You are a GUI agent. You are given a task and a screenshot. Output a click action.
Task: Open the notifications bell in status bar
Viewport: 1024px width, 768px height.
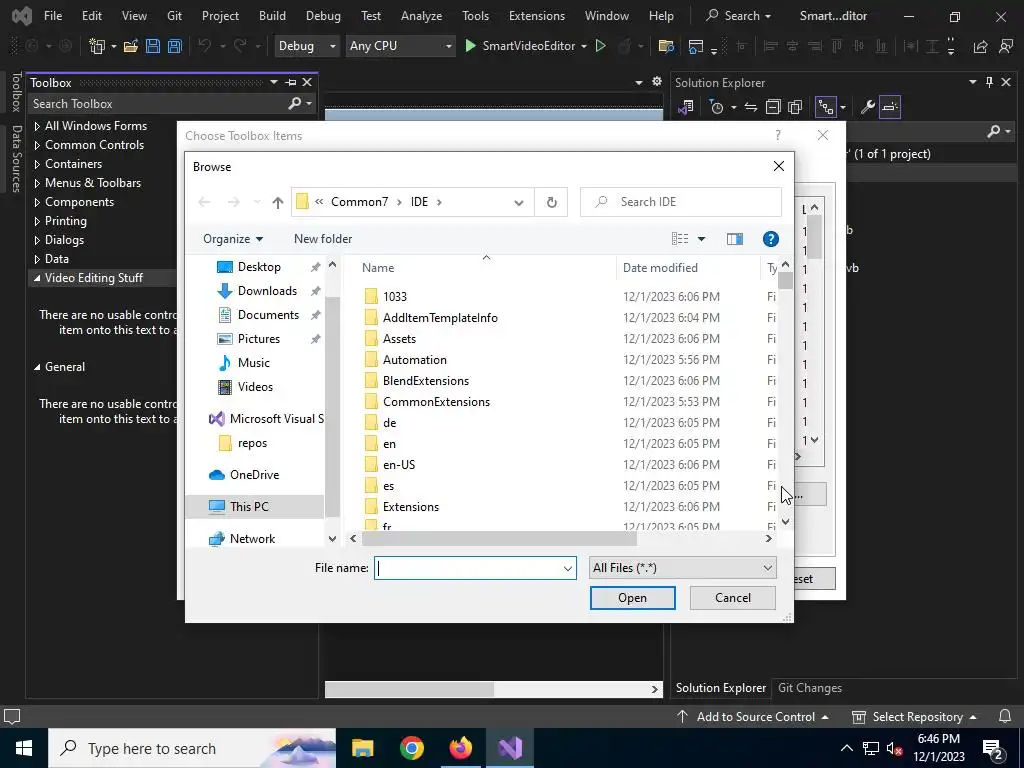tap(1005, 716)
